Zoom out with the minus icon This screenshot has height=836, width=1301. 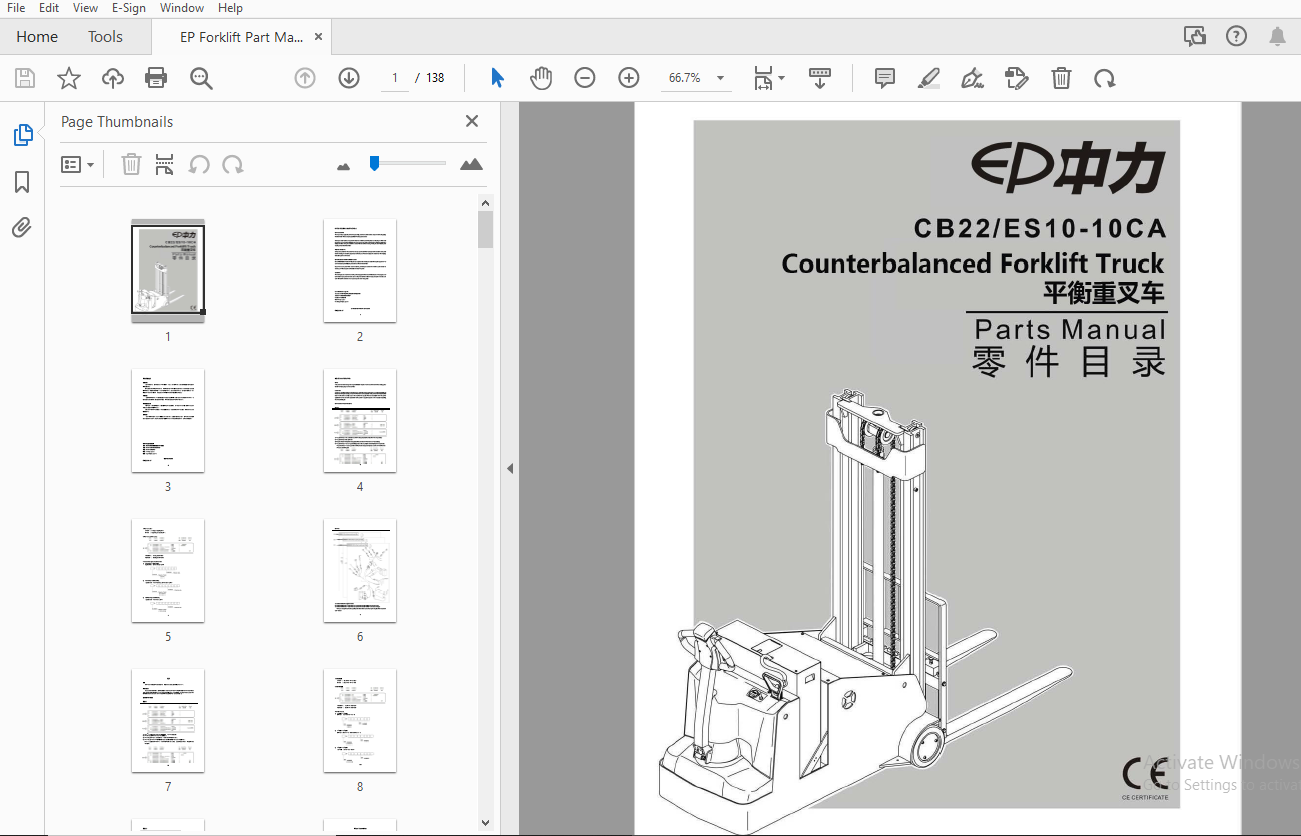click(585, 78)
